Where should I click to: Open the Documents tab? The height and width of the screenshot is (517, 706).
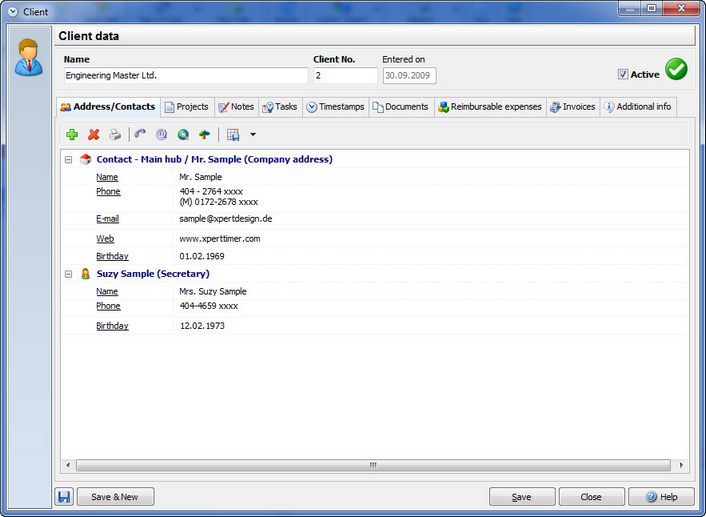pos(401,107)
